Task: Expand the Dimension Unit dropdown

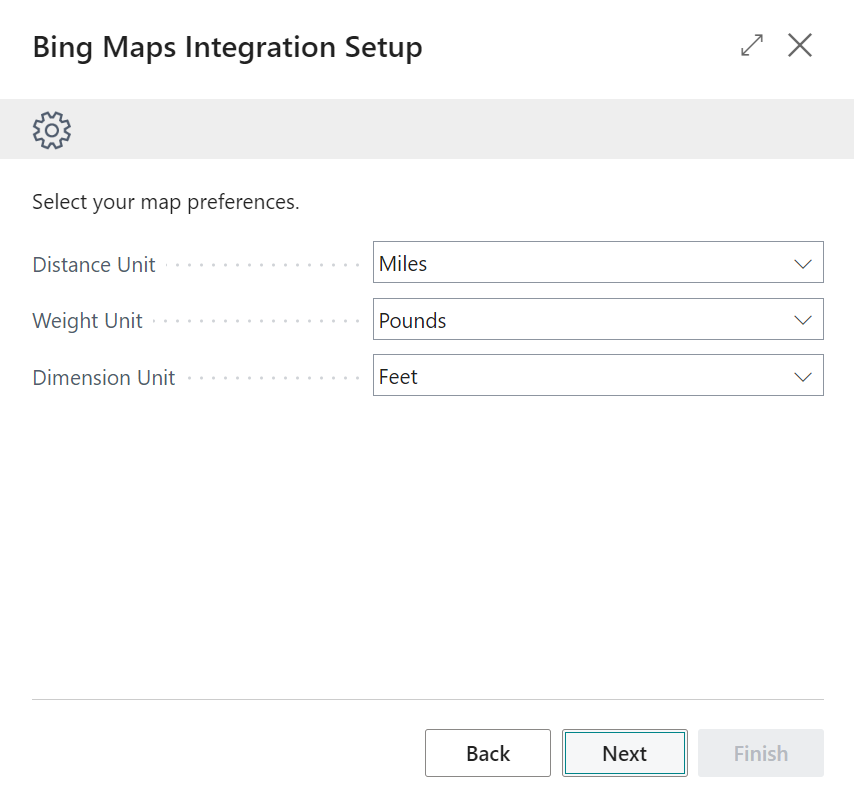Action: 803,375
